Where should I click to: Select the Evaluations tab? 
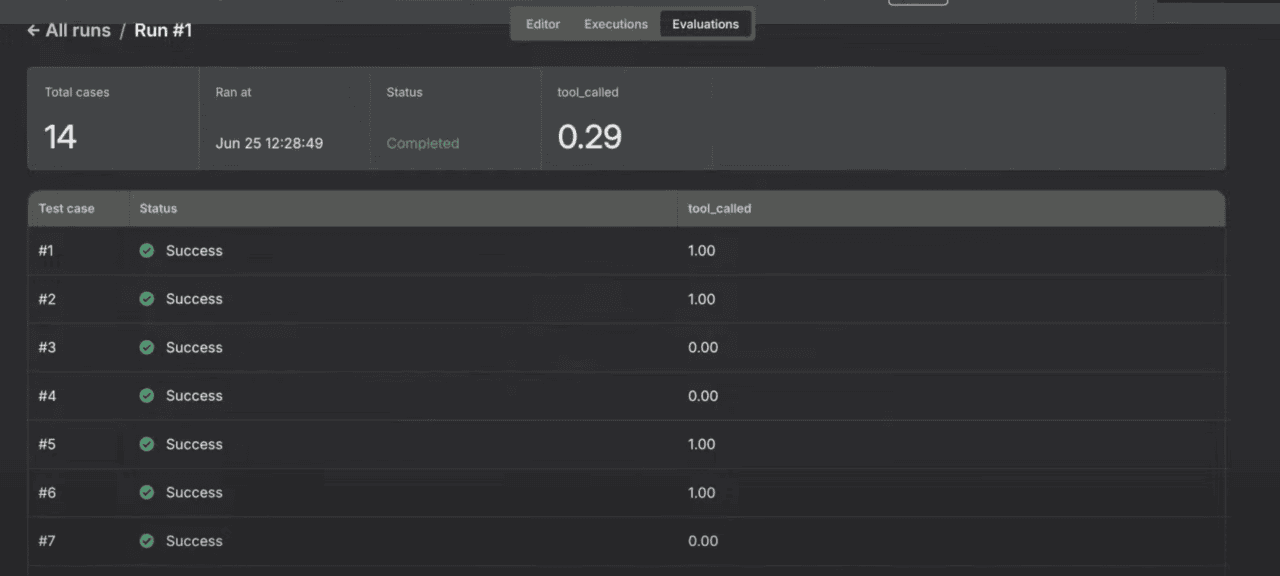(705, 24)
